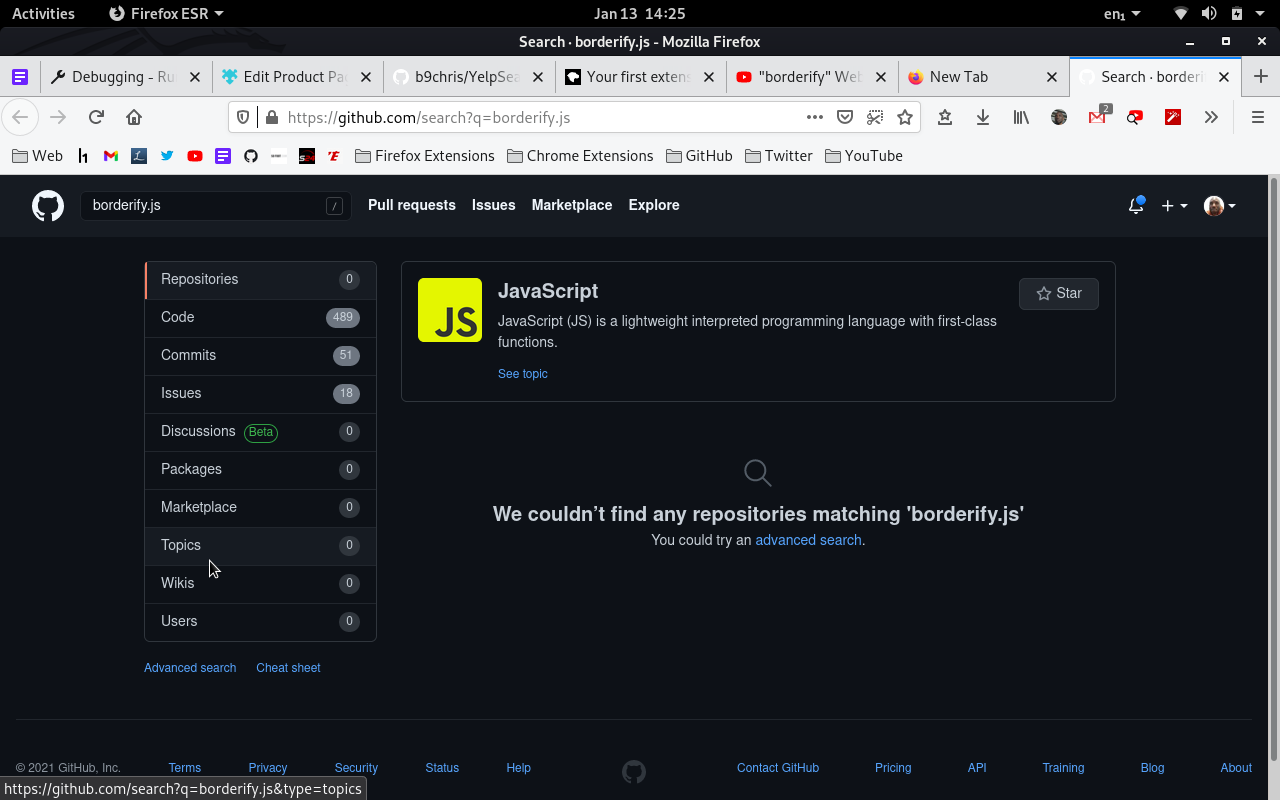
Task: Click the footer GitHub logo
Action: coord(634,771)
